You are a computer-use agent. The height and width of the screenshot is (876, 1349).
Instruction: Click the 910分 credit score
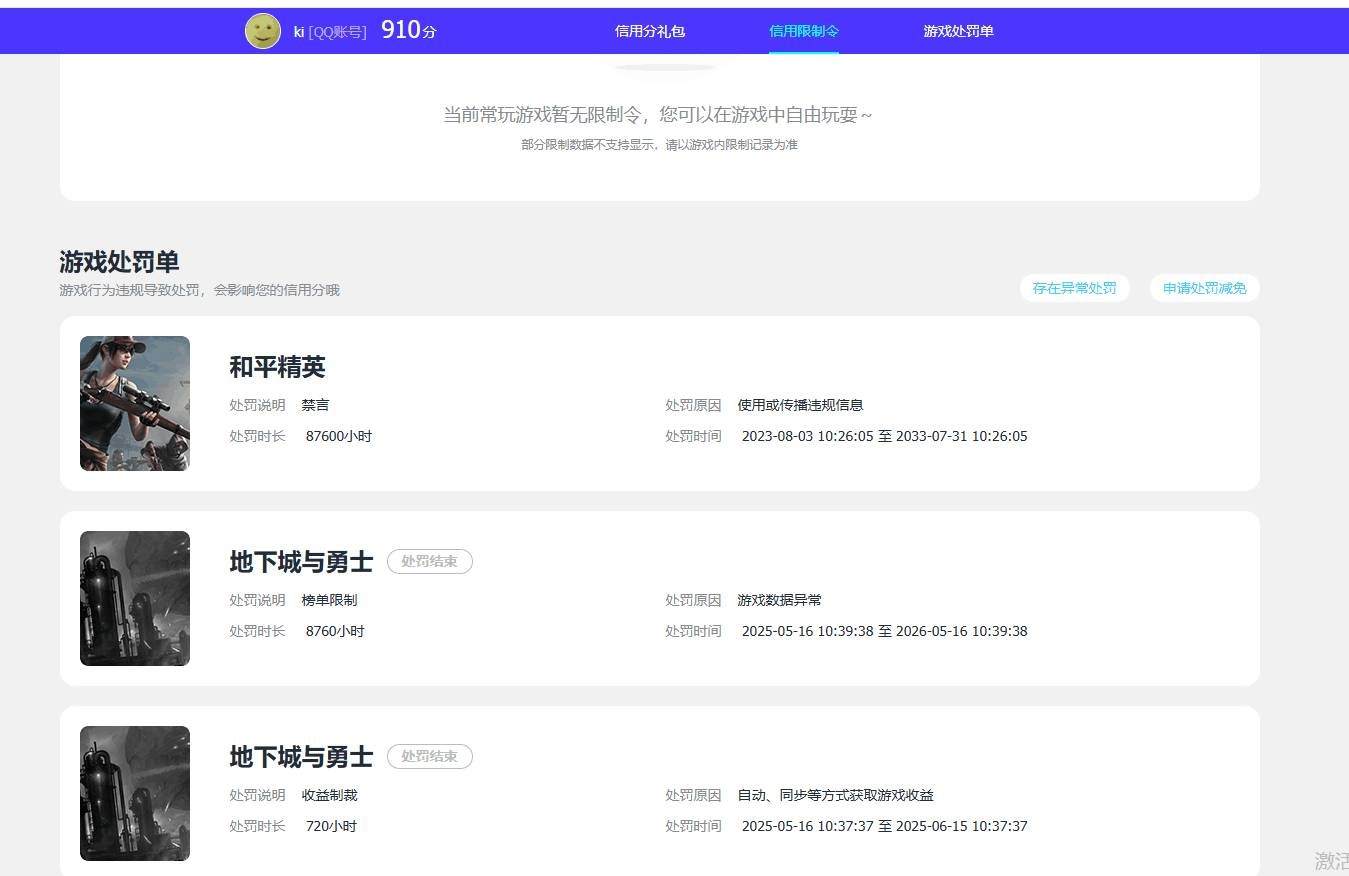[x=408, y=30]
